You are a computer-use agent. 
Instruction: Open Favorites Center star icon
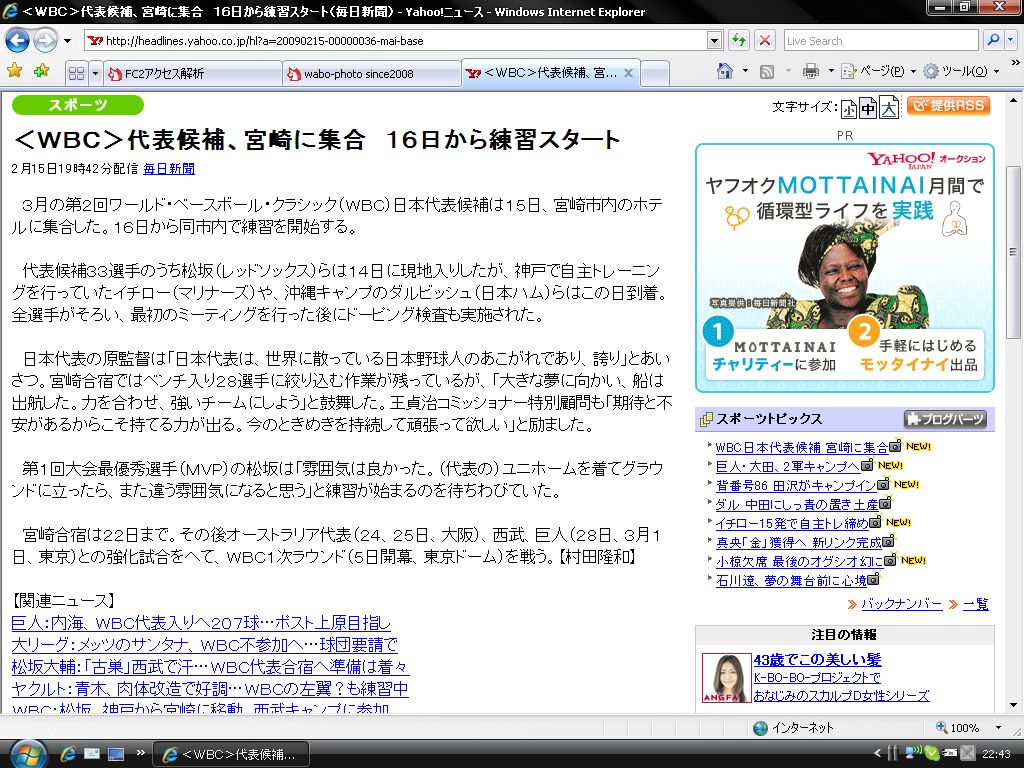point(14,71)
